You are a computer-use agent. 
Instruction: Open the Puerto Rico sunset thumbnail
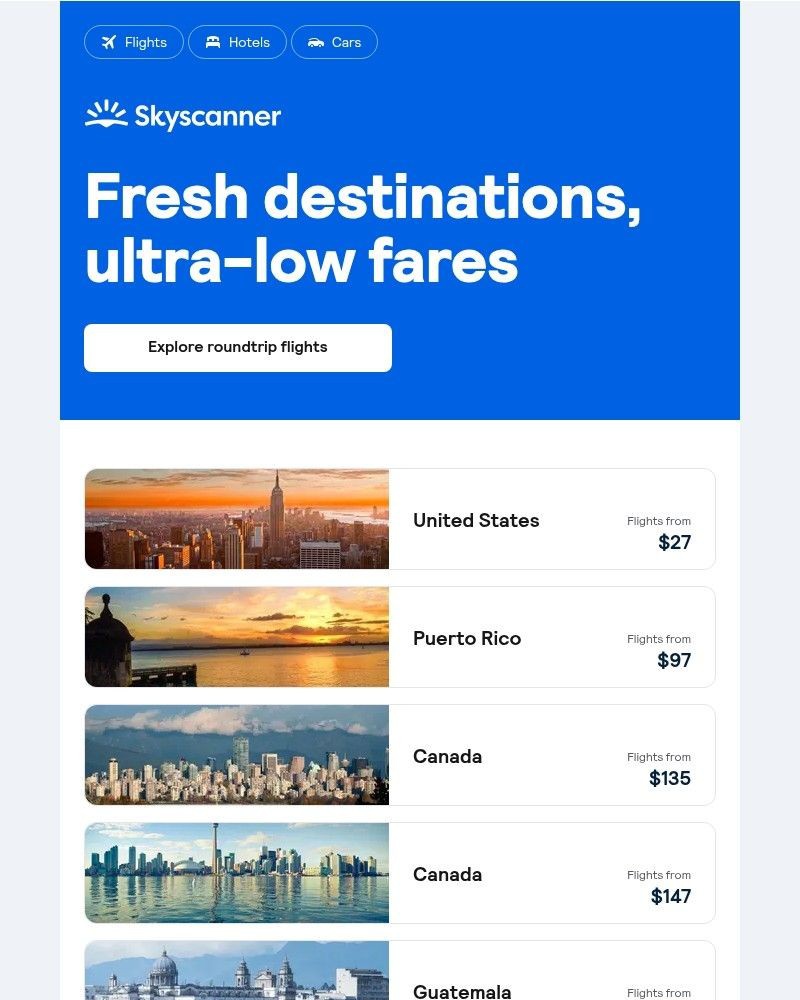pos(237,637)
